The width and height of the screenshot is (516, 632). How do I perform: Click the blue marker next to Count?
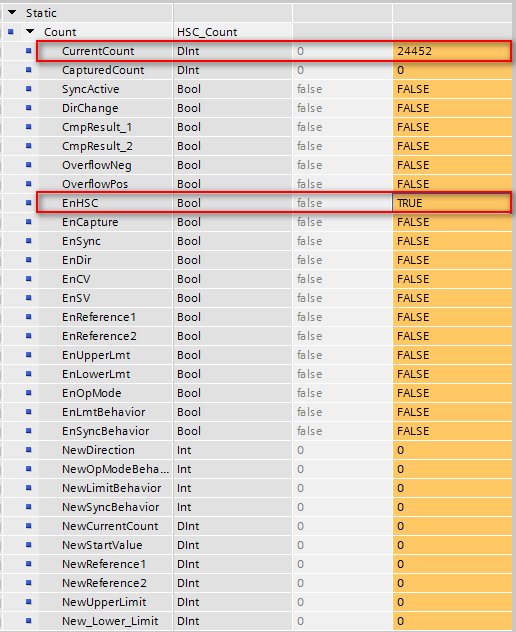(11, 31)
